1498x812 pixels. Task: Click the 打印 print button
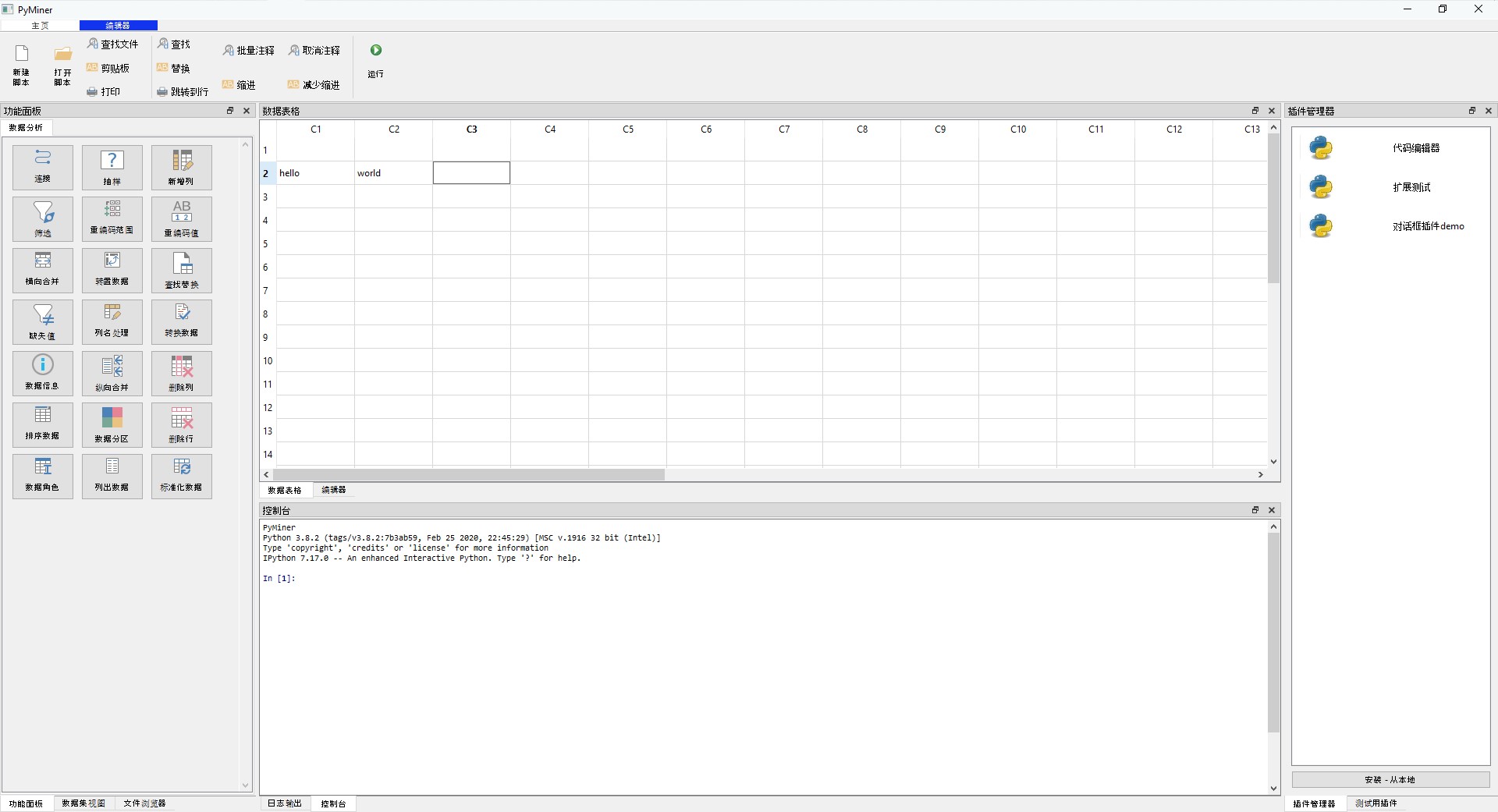coord(104,91)
